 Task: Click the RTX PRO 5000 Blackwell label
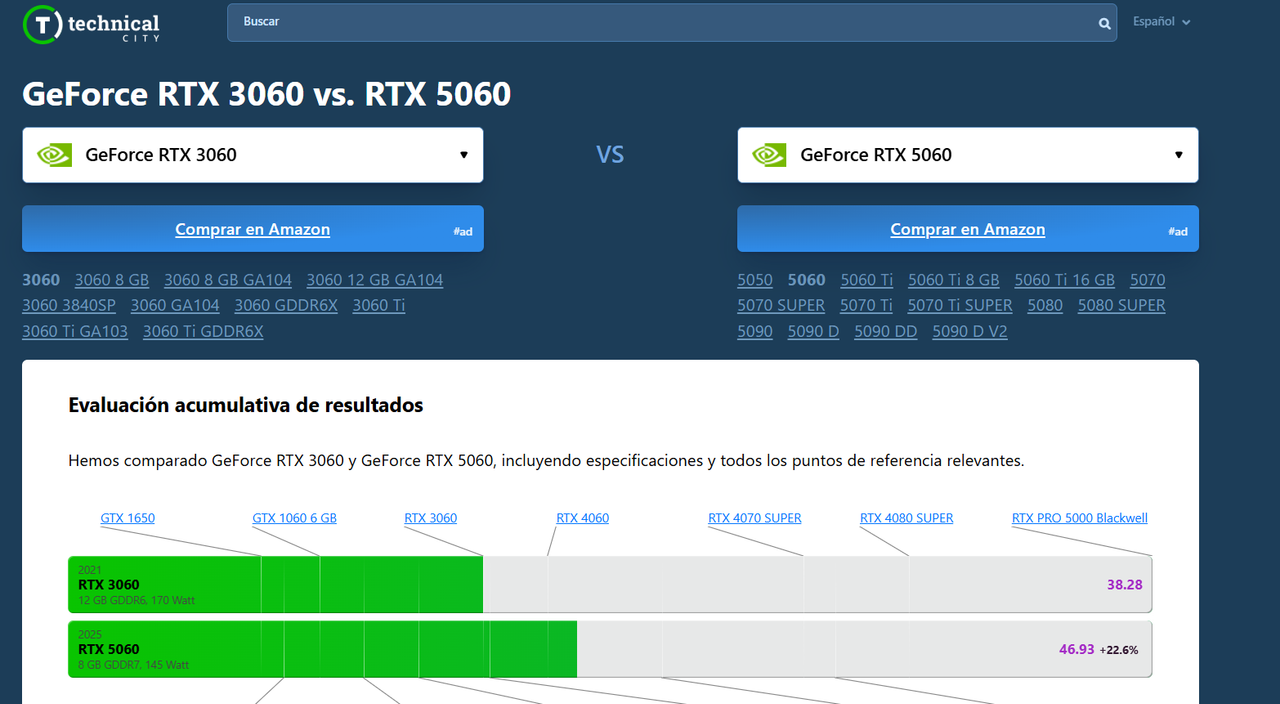[x=1080, y=518]
